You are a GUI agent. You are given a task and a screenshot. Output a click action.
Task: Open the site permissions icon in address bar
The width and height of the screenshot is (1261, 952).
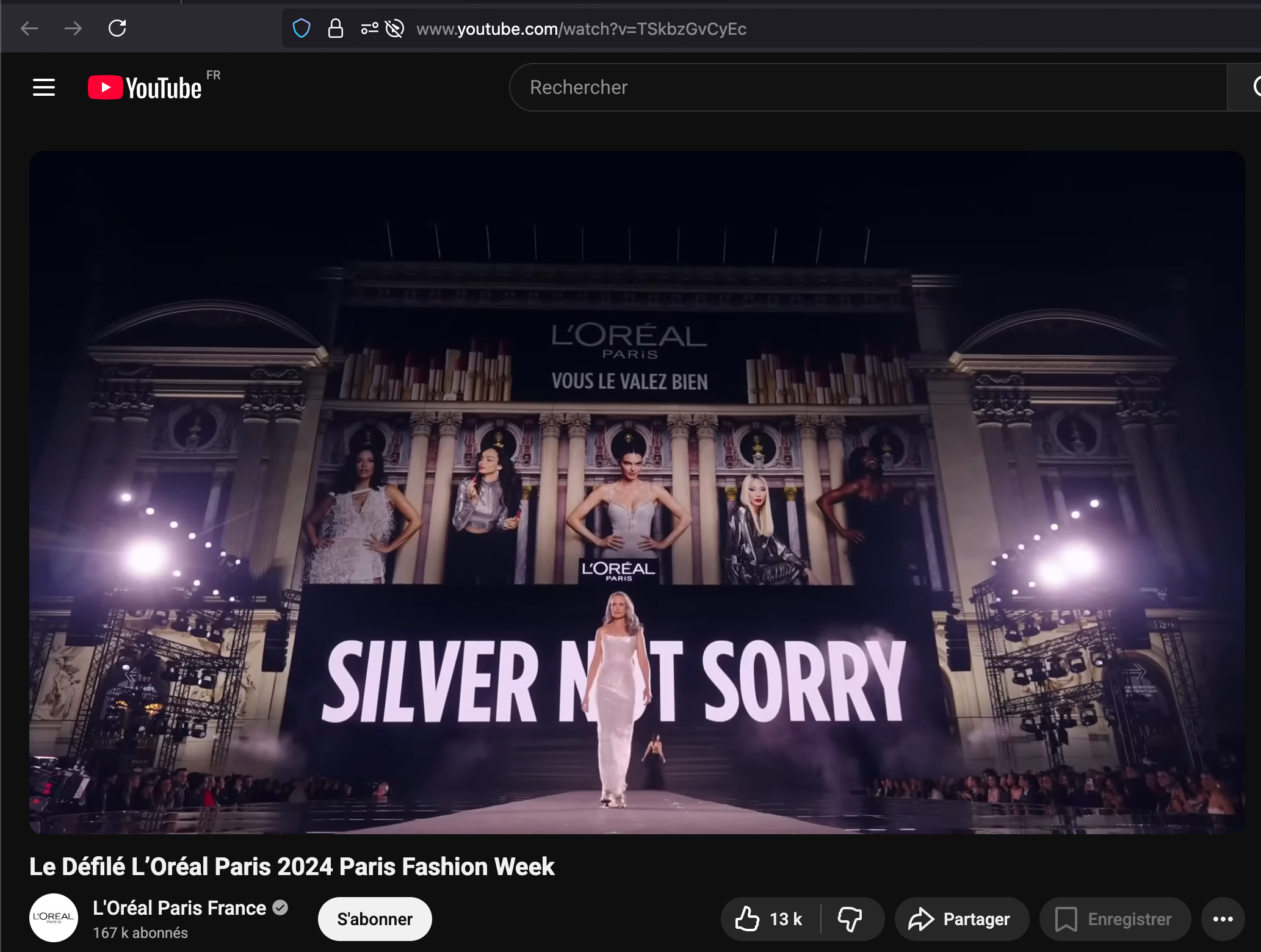tap(369, 29)
